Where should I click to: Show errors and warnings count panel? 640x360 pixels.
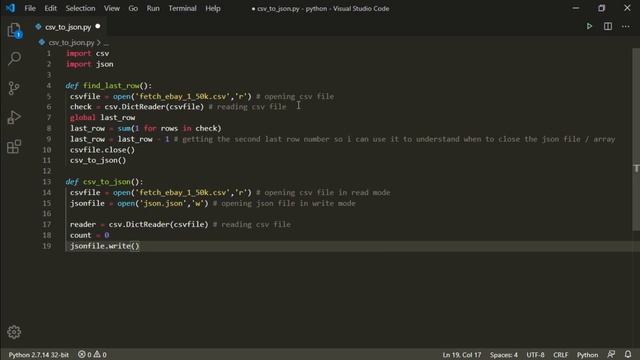pos(92,354)
